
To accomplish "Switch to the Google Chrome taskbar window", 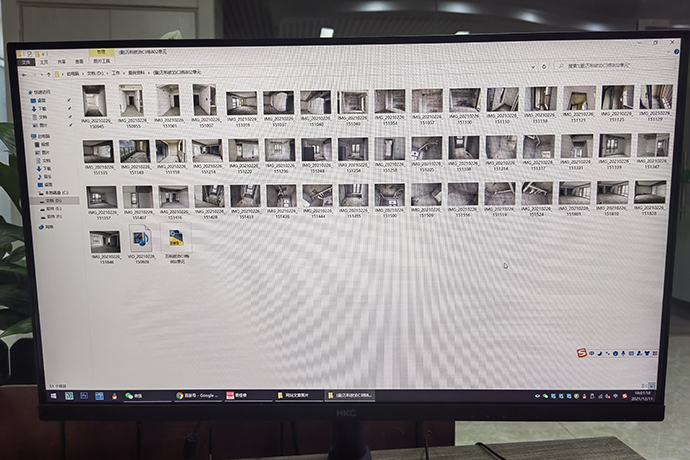I will point(197,395).
